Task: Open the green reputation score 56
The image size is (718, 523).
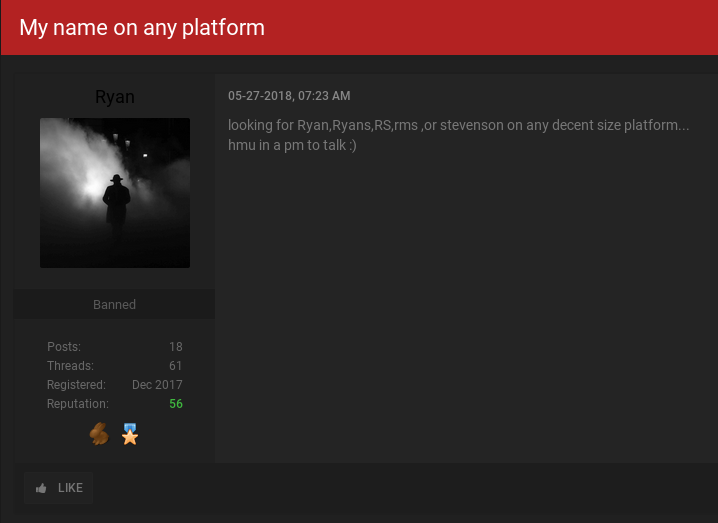Action: pos(176,403)
